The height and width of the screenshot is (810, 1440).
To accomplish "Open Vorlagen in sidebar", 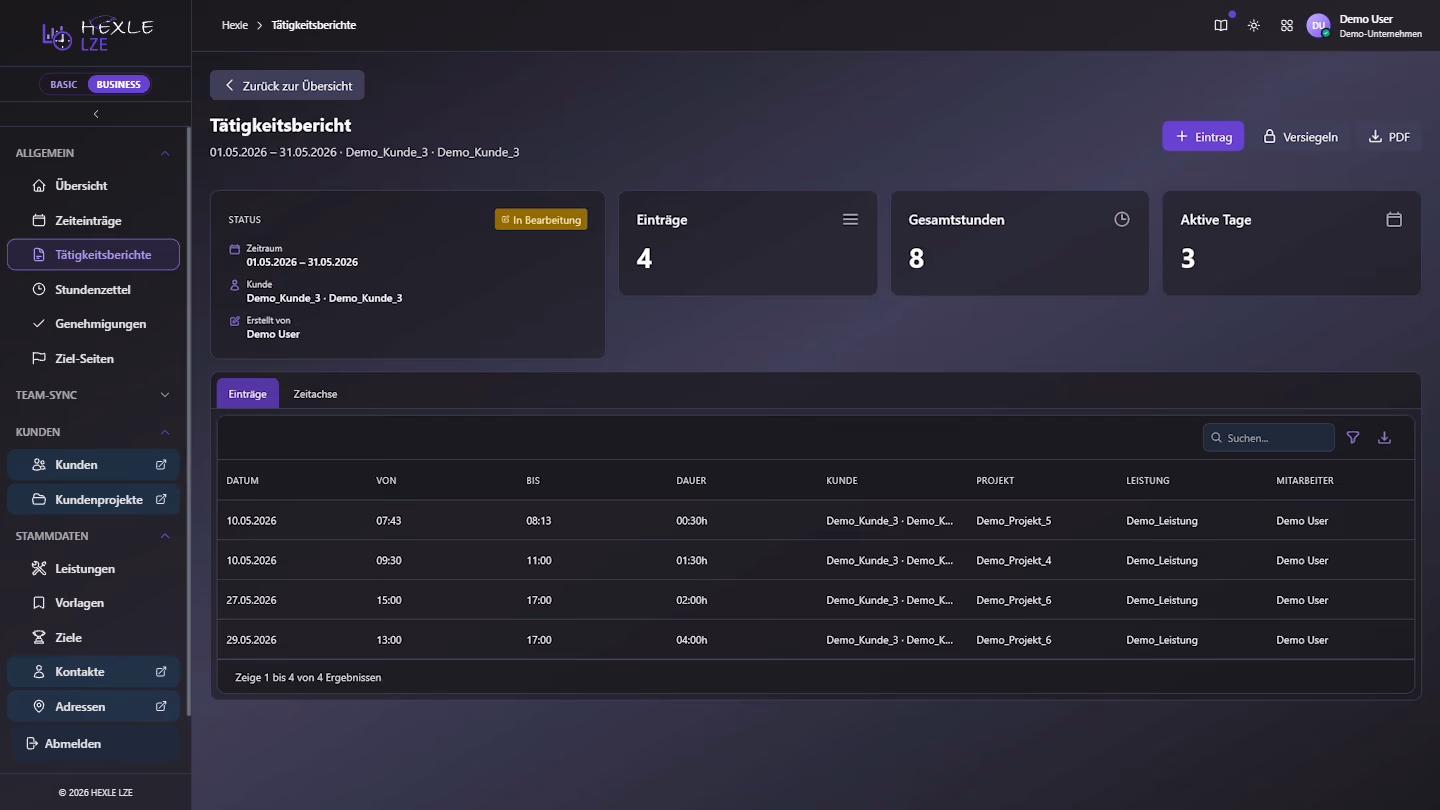I will tap(93, 603).
